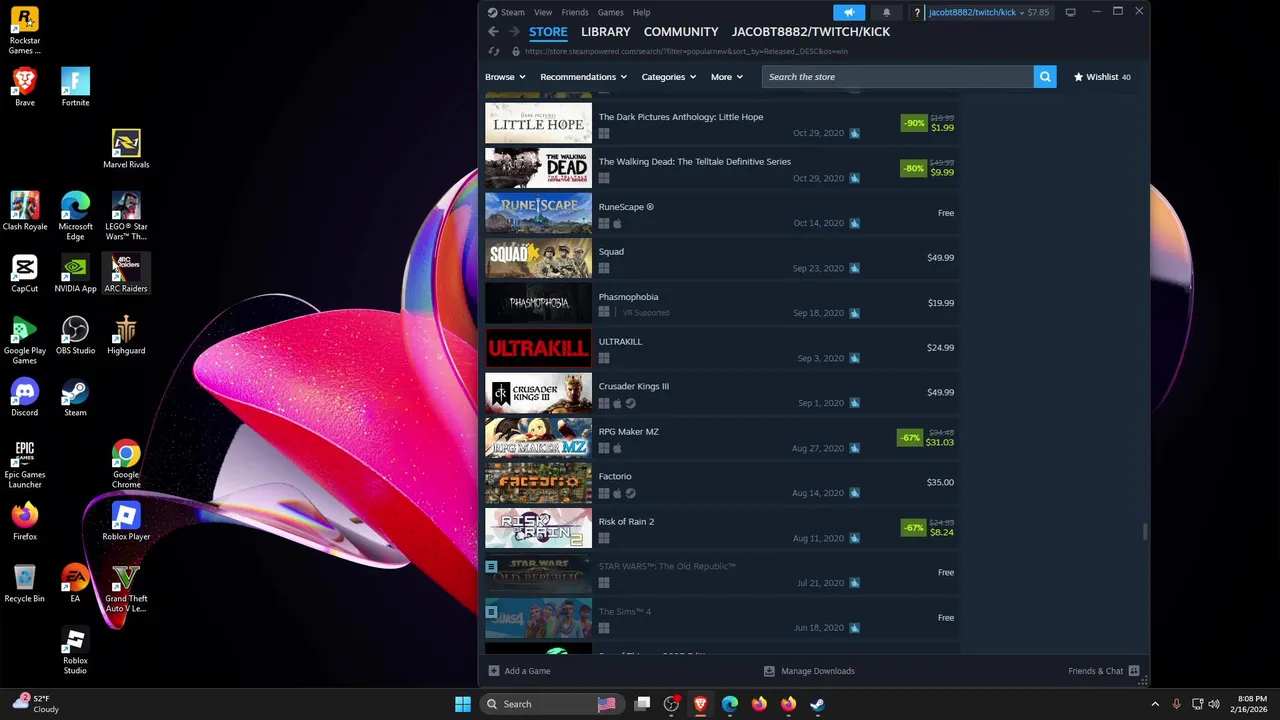The height and width of the screenshot is (720, 1280).
Task: Open the JACOBT8882/TWITCH/KICK profile tab
Action: pos(811,32)
